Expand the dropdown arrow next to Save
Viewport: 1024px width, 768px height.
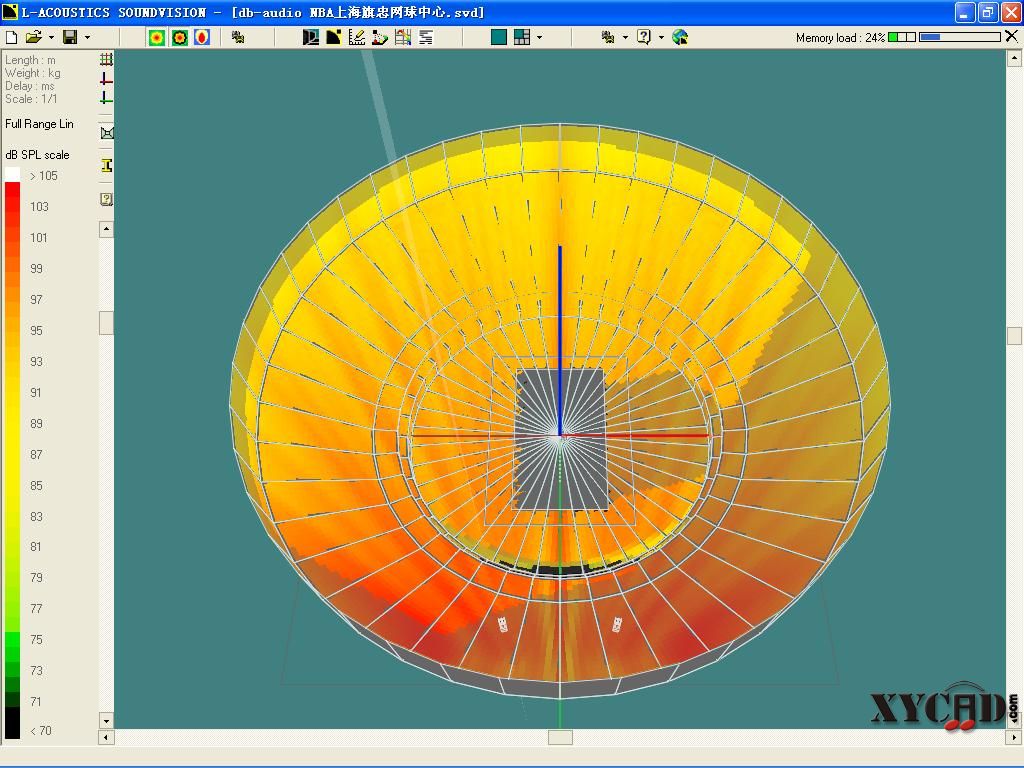coord(88,38)
